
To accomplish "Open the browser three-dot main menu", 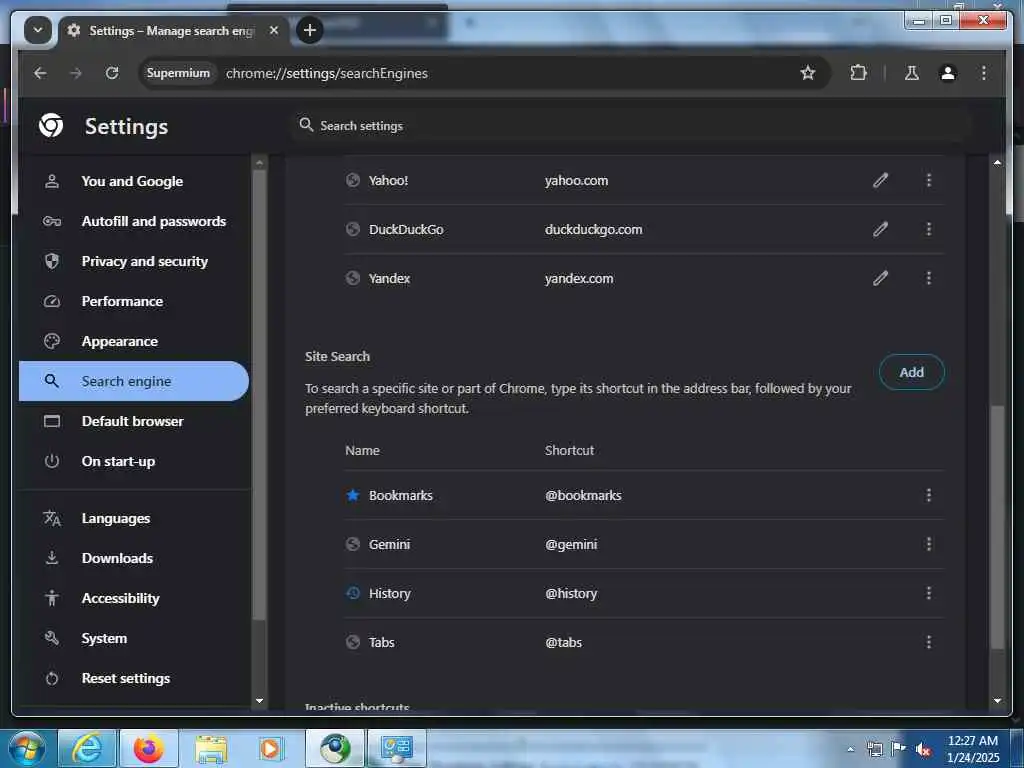I will [984, 73].
